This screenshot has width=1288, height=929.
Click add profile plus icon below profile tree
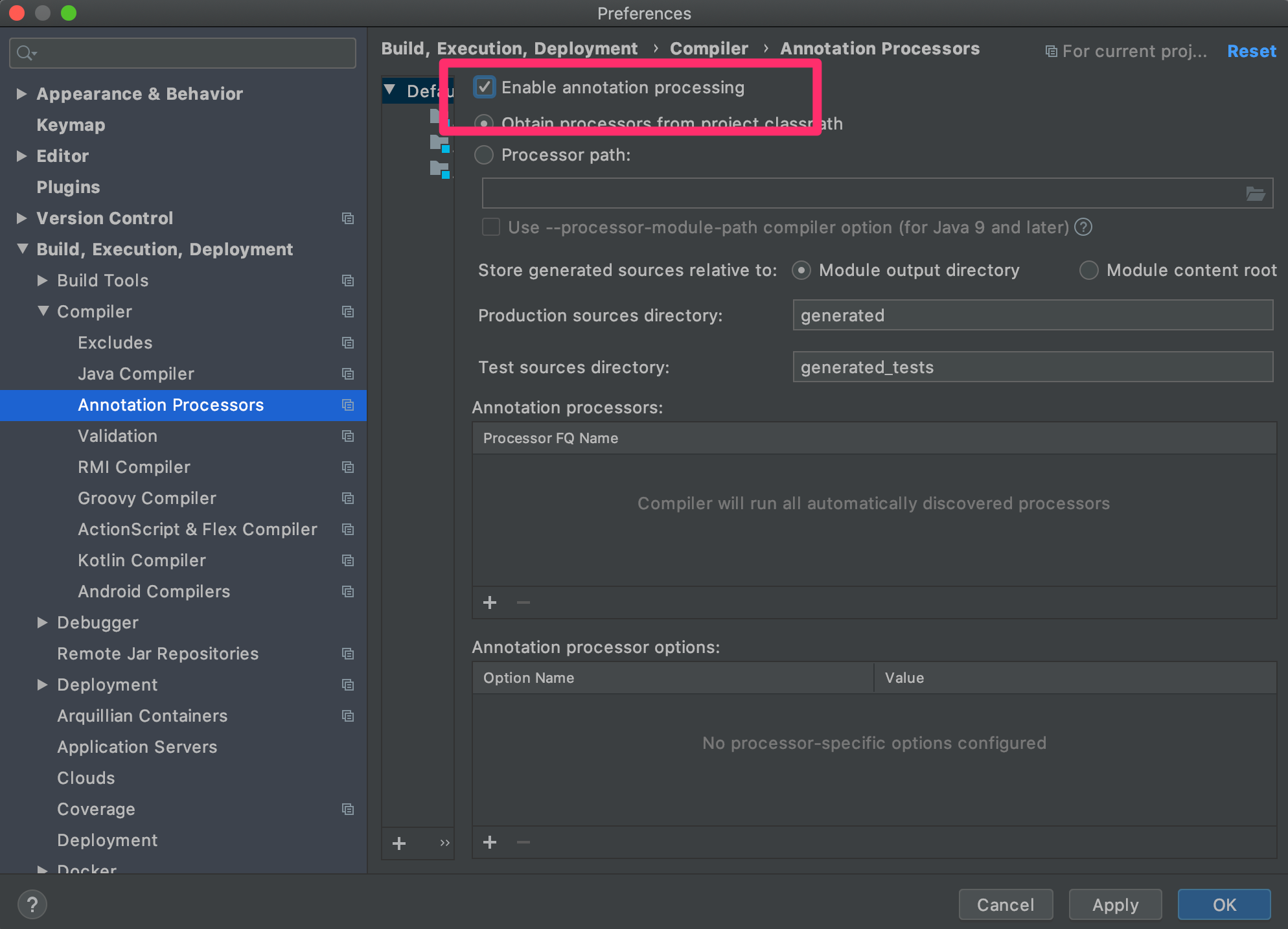(399, 843)
